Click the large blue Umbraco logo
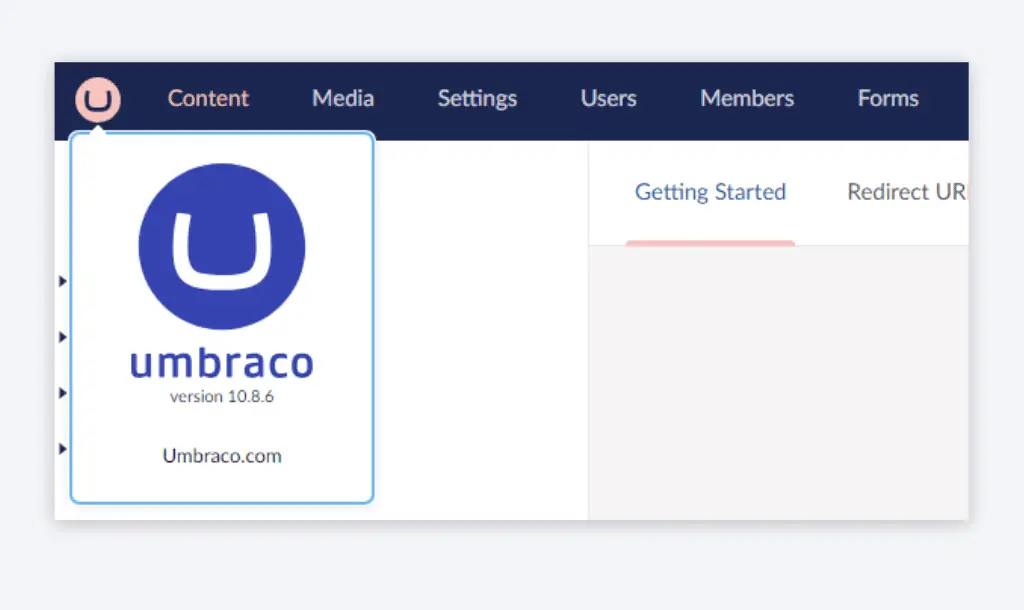The width and height of the screenshot is (1024, 610). 222,246
